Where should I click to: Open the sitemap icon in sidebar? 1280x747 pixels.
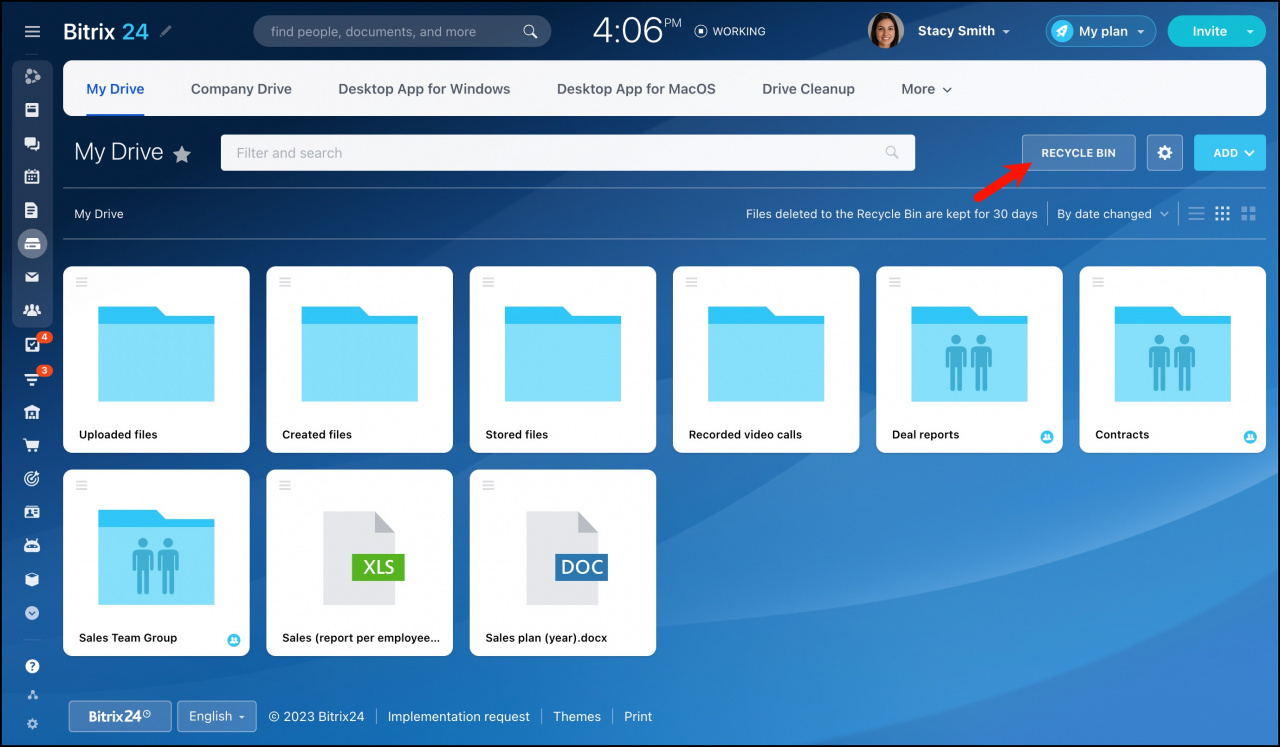coord(32,695)
